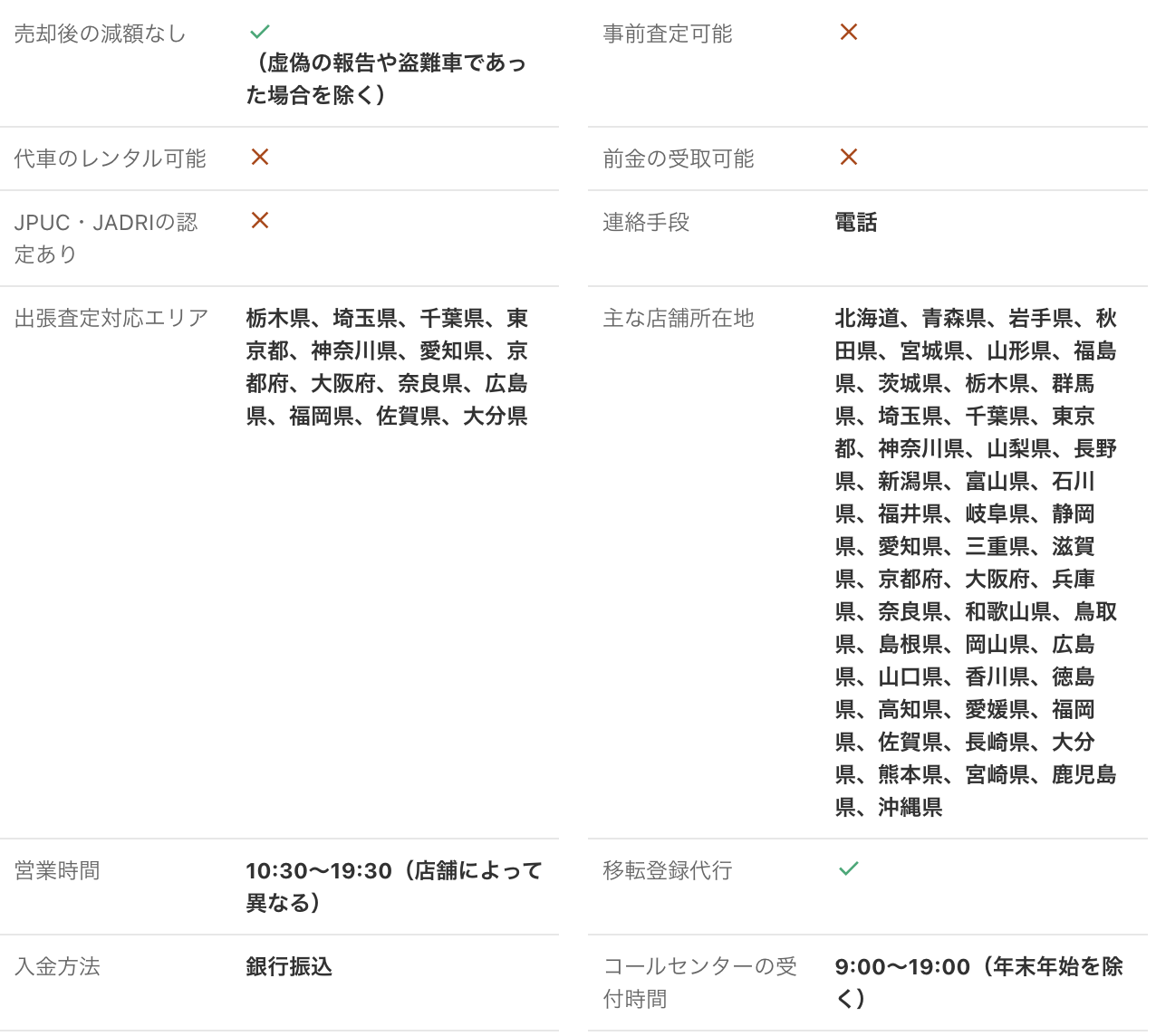The image size is (1156, 1036).
Task: Click the 主な店舗所在地 label
Action: click(679, 319)
